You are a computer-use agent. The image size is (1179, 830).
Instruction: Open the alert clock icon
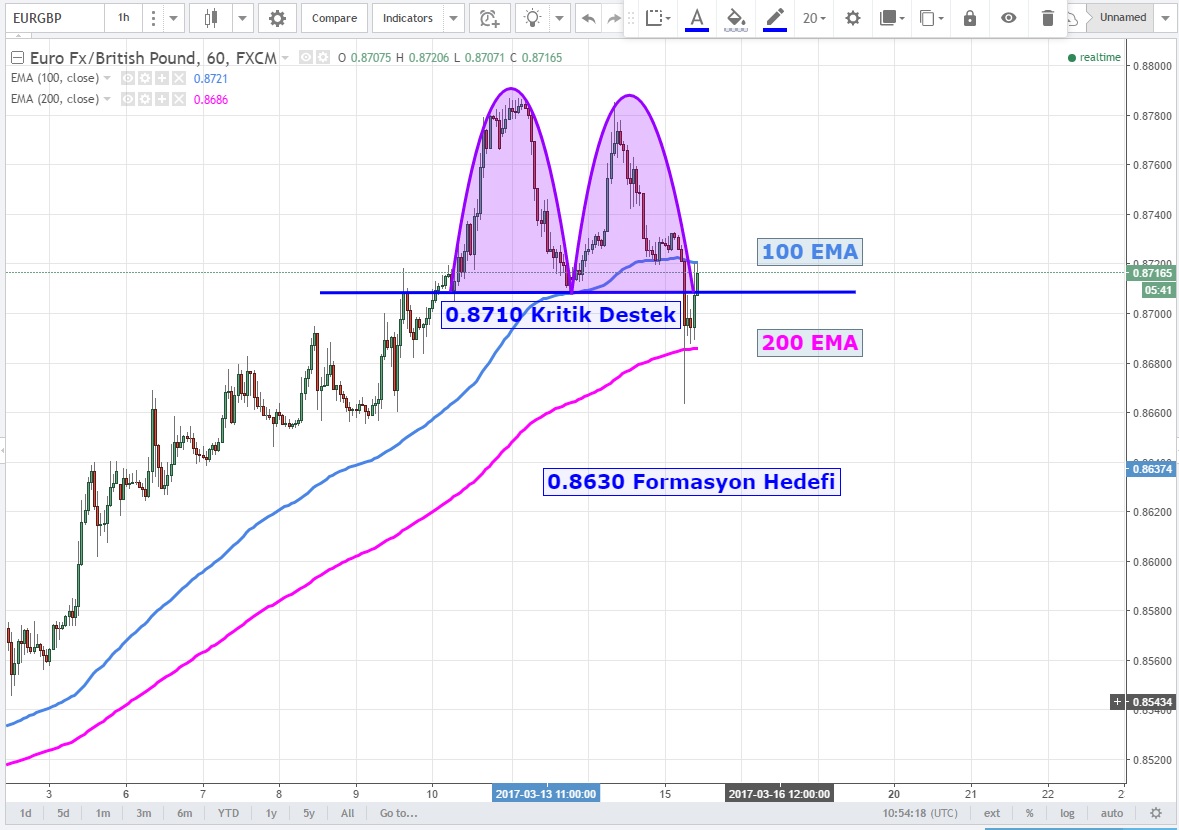(487, 18)
